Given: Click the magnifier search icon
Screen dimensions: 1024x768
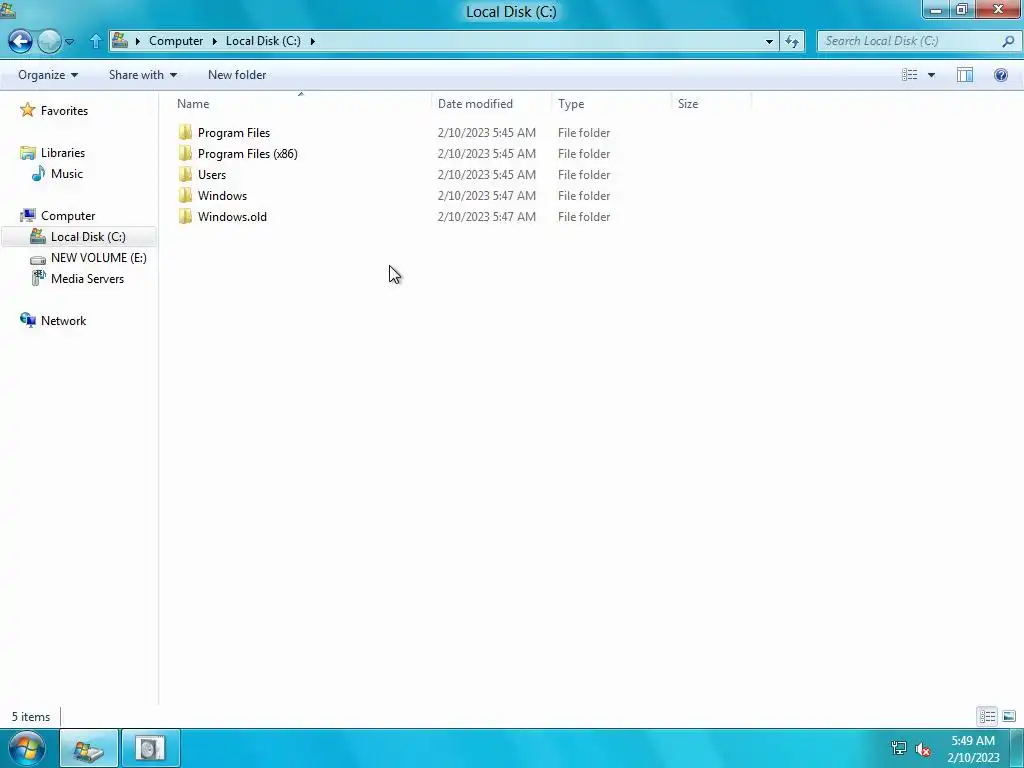Looking at the screenshot, I should (x=1008, y=41).
